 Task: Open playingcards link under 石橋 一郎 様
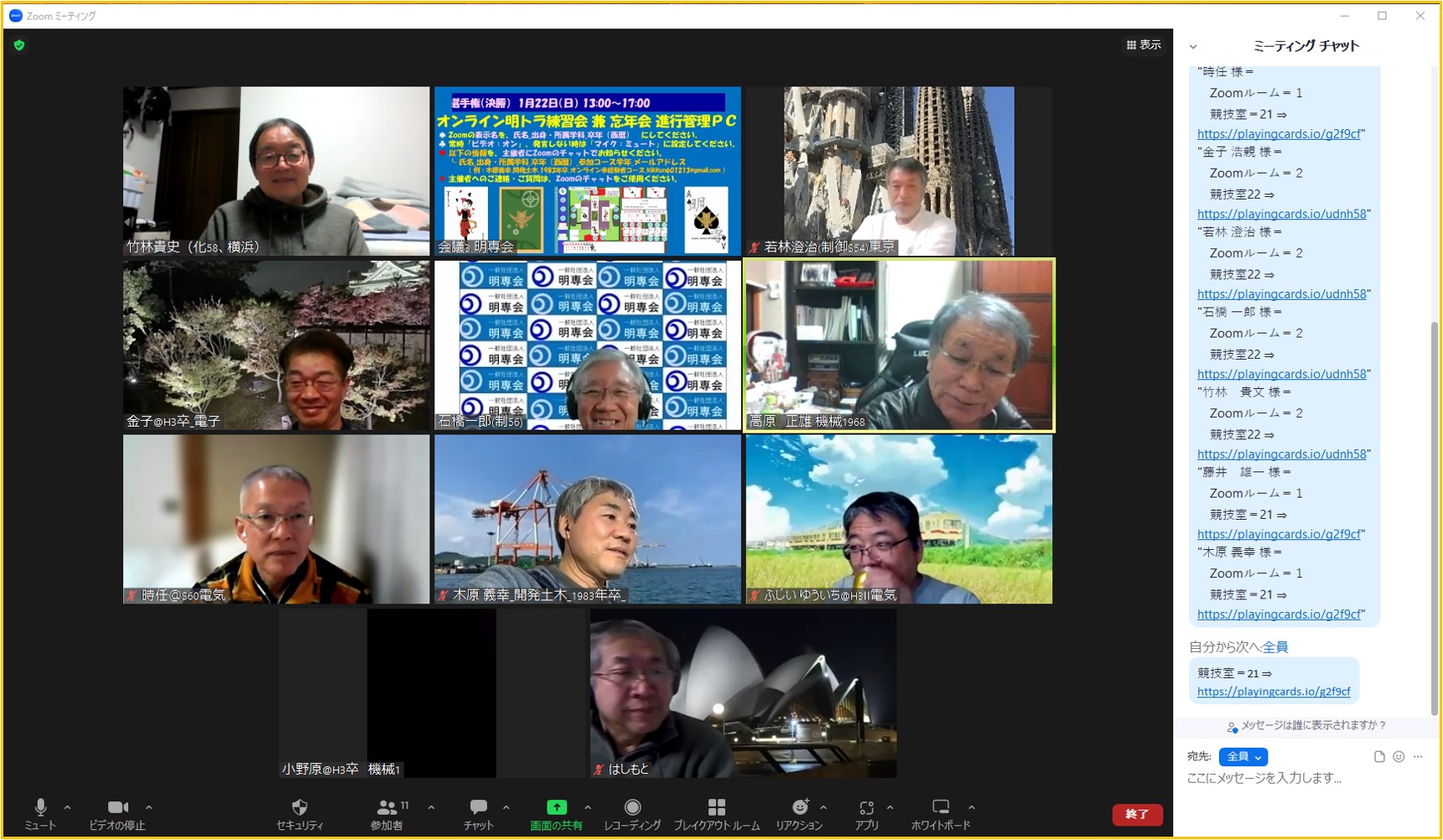(x=1282, y=374)
